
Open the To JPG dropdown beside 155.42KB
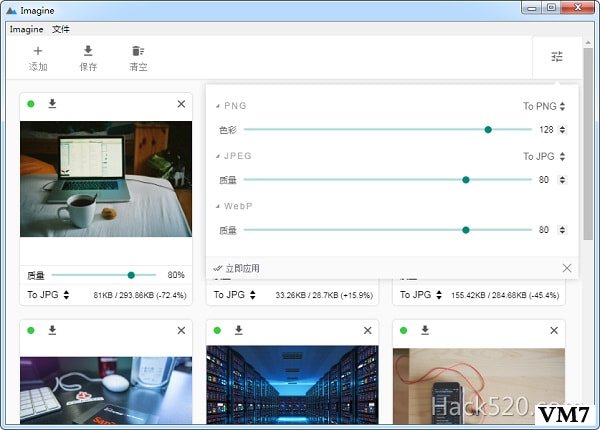pyautogui.click(x=421, y=295)
